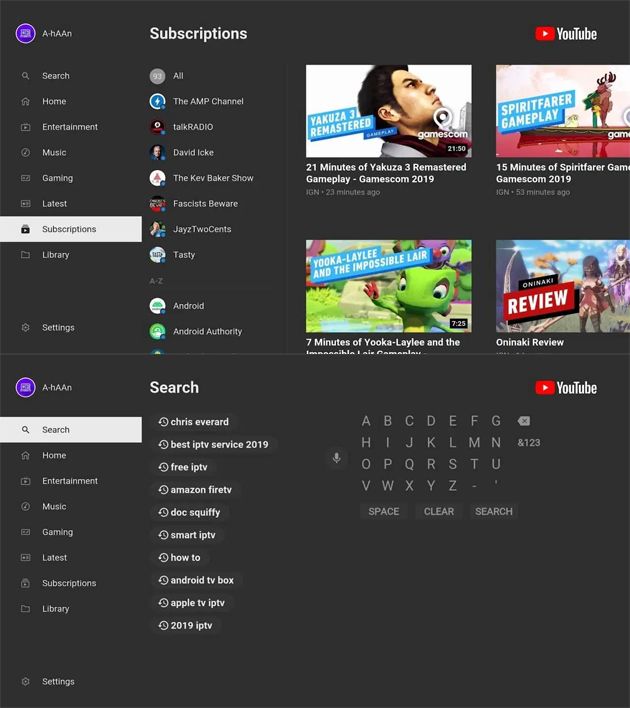Open the Android Authority channel
This screenshot has width=630, height=708.
pyautogui.click(x=207, y=332)
